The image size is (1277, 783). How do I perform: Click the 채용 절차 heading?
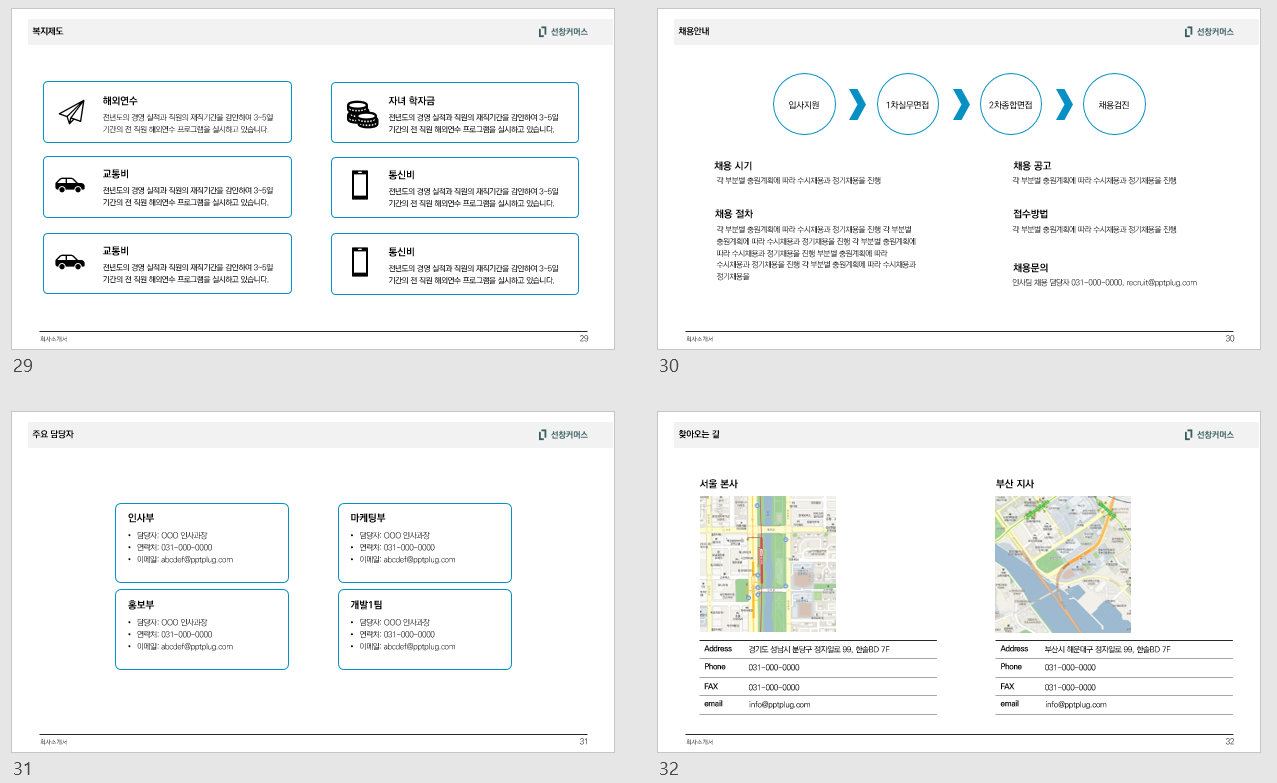point(733,214)
